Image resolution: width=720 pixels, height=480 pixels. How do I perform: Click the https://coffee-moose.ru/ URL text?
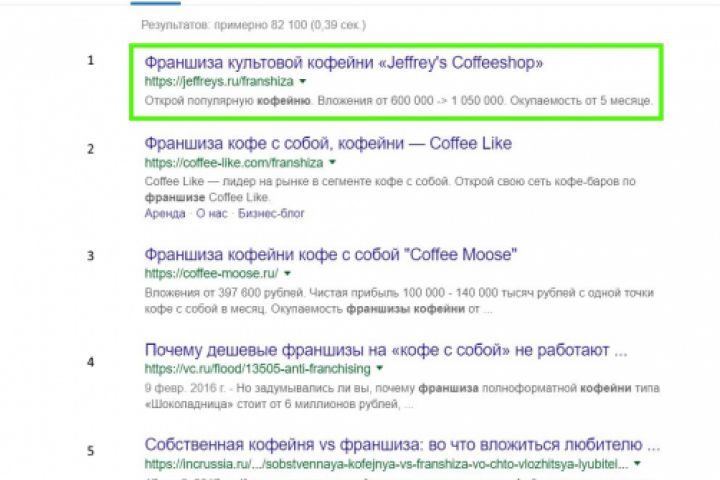211,274
